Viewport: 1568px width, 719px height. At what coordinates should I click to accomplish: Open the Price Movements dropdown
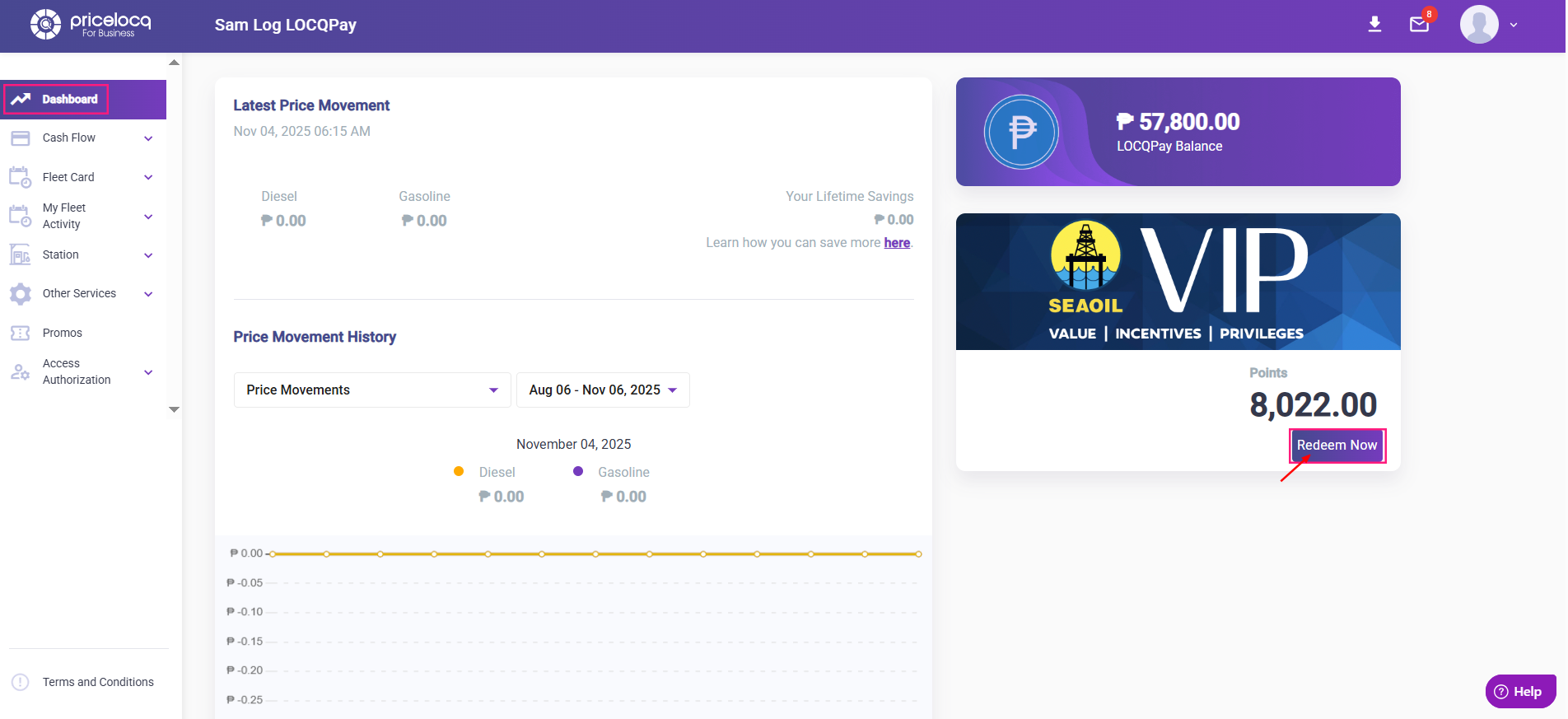point(372,390)
